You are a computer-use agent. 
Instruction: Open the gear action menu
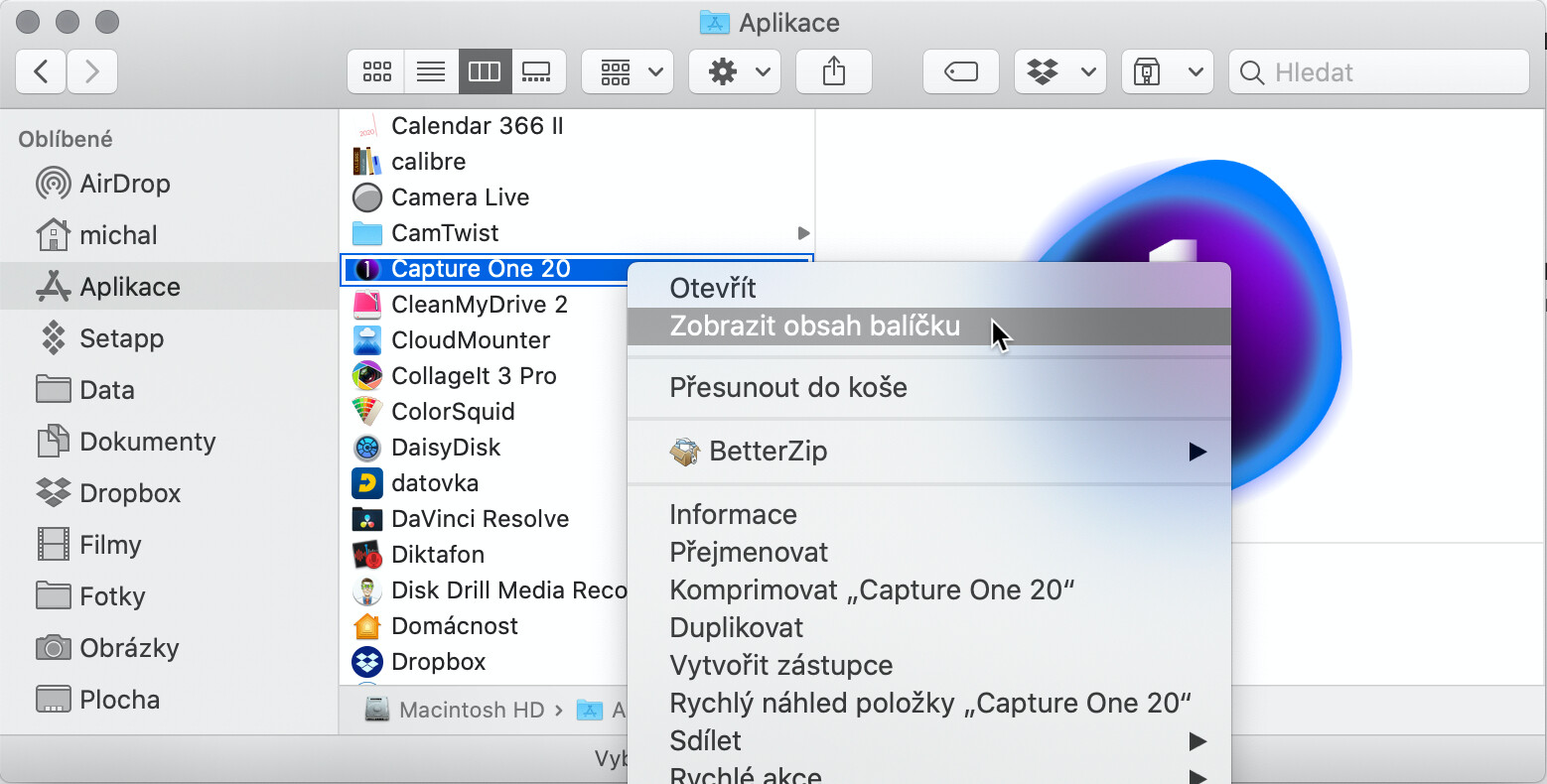[735, 71]
